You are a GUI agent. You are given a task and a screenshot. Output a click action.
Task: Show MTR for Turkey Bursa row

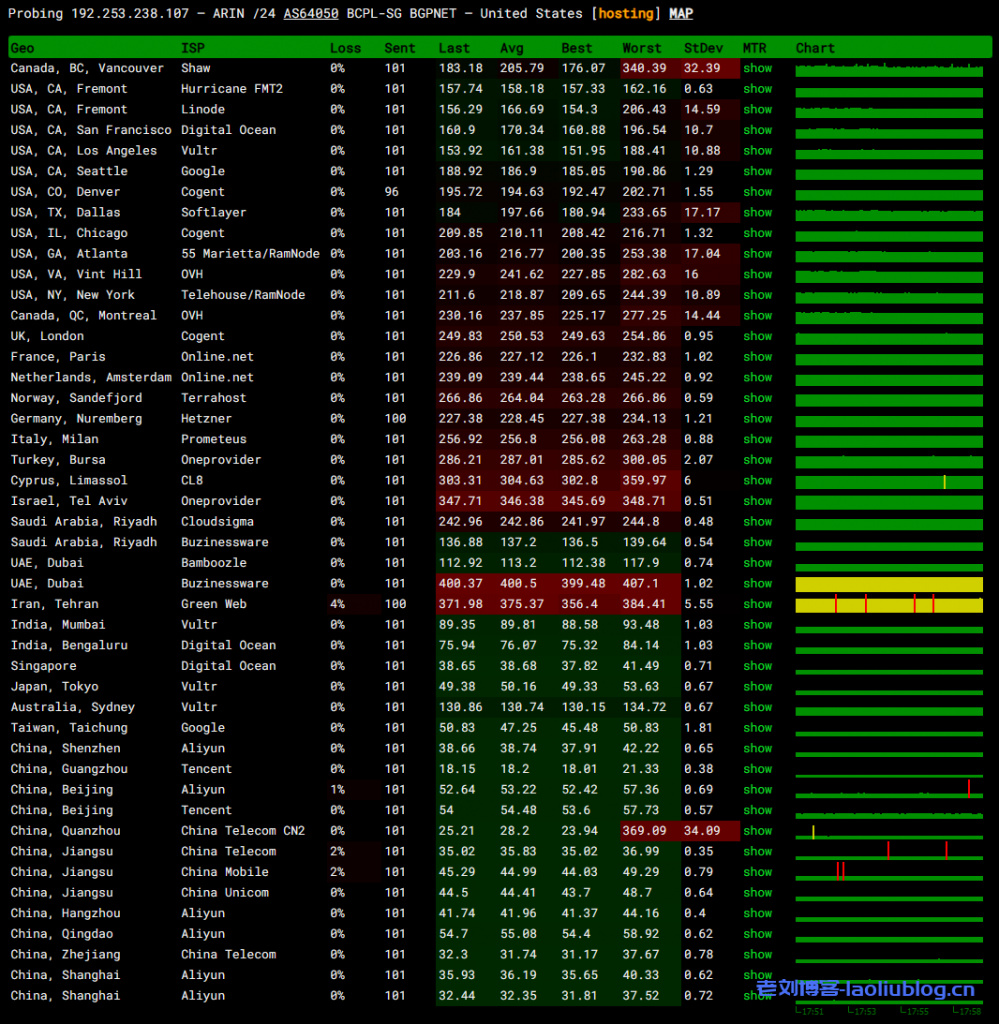coord(757,460)
